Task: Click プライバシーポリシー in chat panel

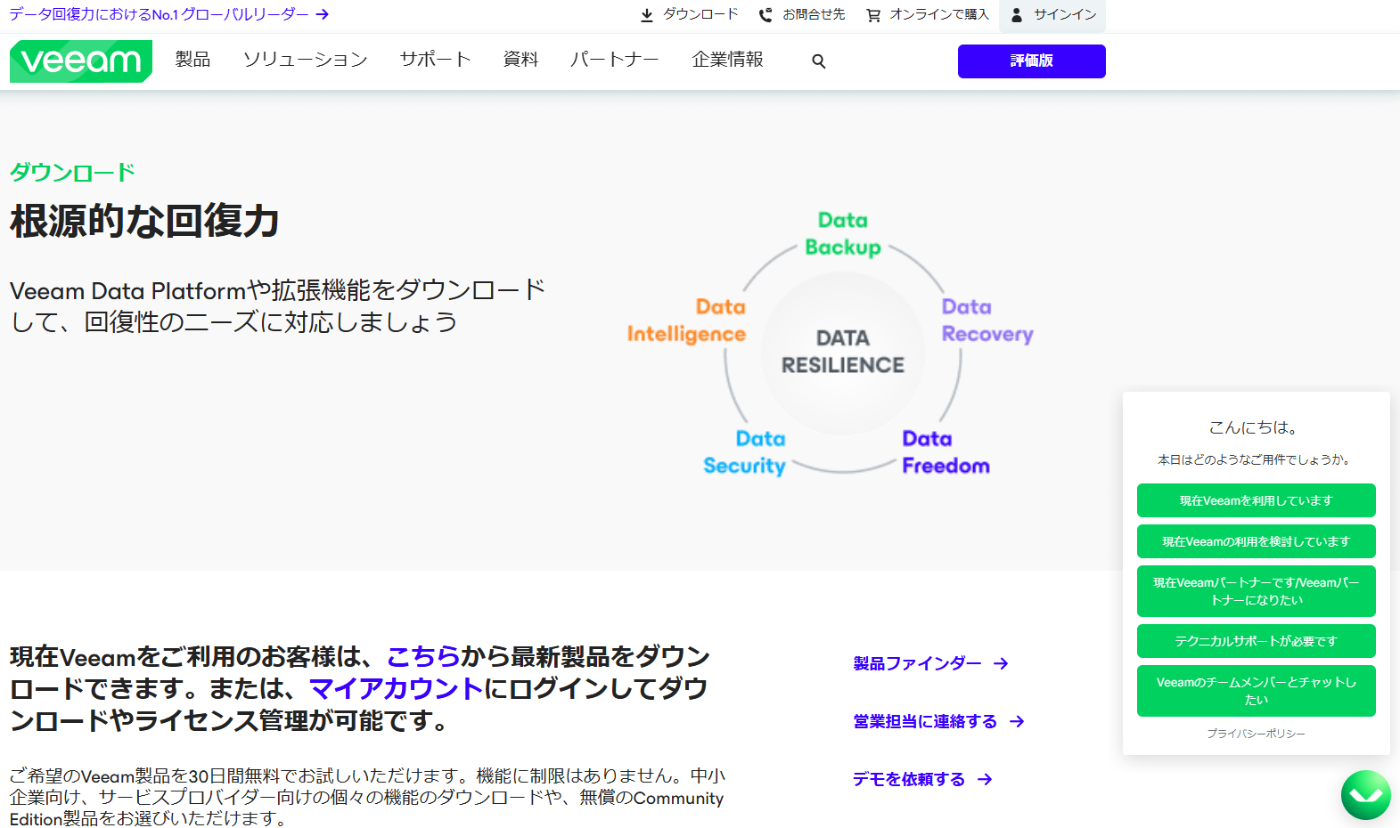Action: (1256, 733)
